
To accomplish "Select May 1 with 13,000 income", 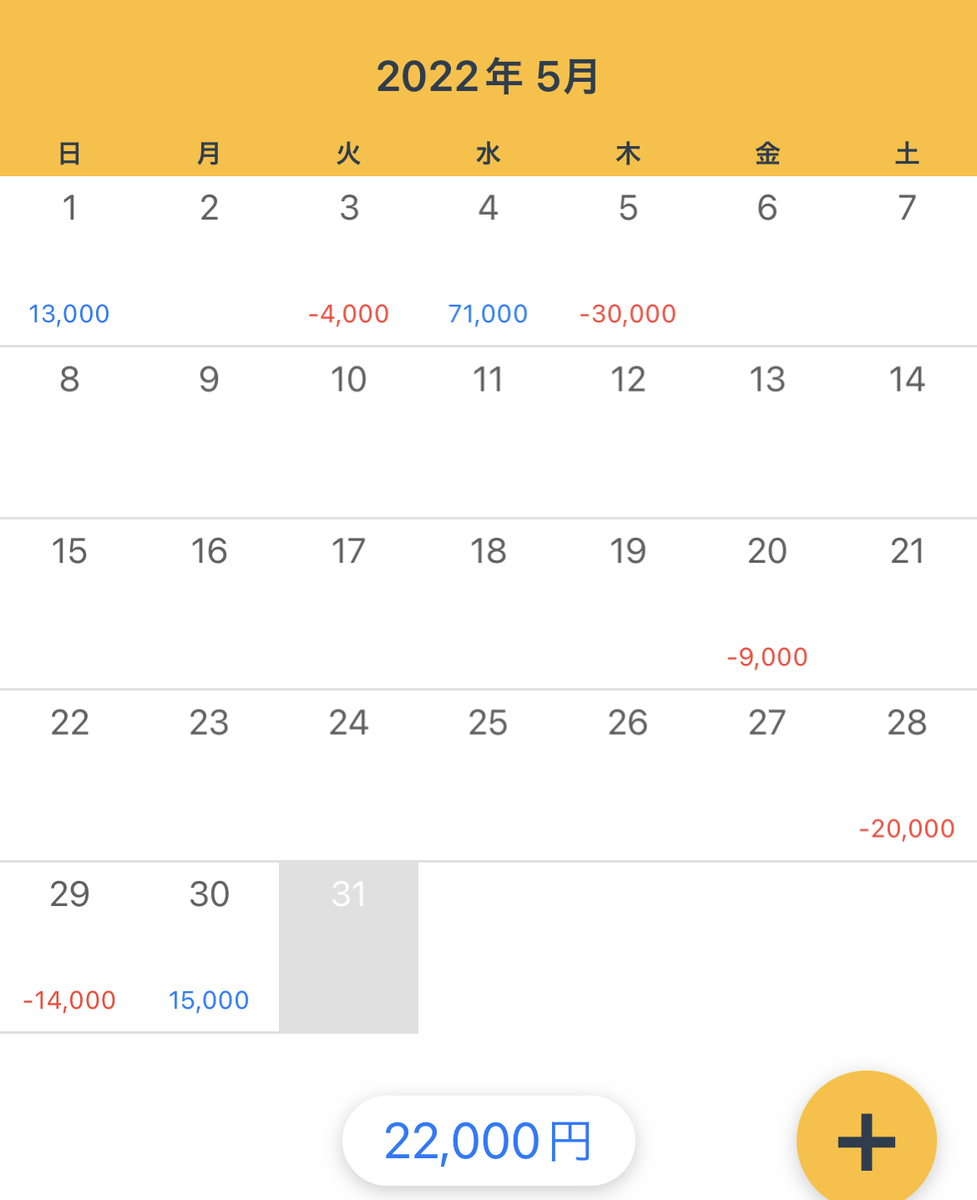I will tap(70, 262).
